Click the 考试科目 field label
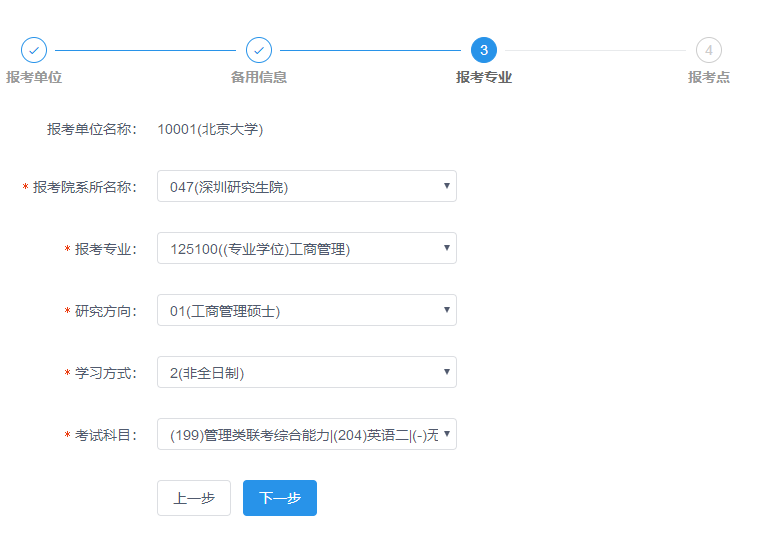Screen dimensions: 760x536 tap(106, 435)
